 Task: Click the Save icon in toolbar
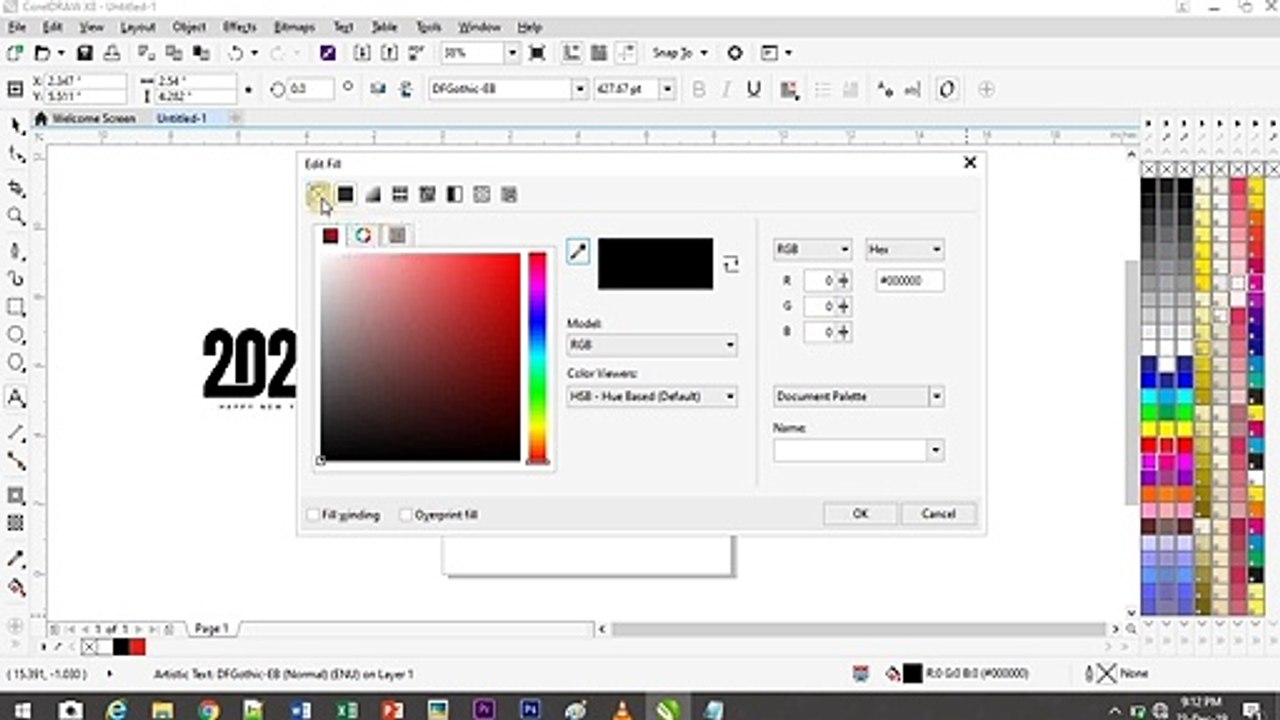point(85,53)
